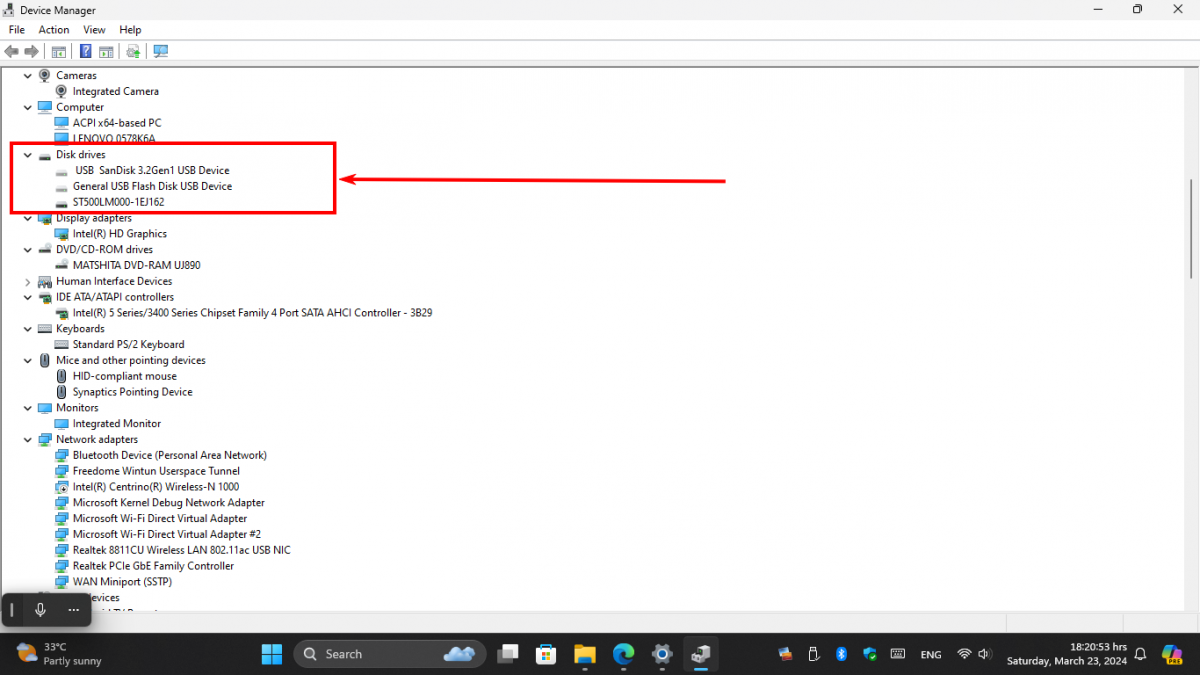Select the Integrated Camera webcam icon

(62, 91)
